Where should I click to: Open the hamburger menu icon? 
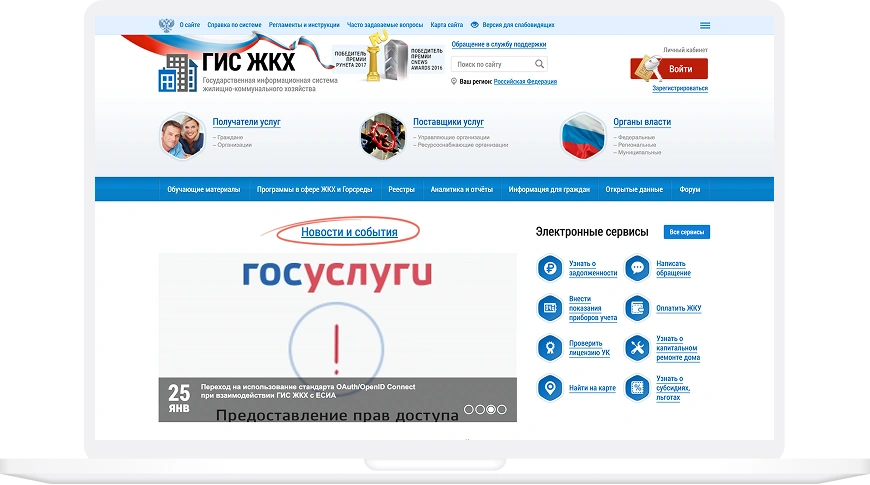705,26
